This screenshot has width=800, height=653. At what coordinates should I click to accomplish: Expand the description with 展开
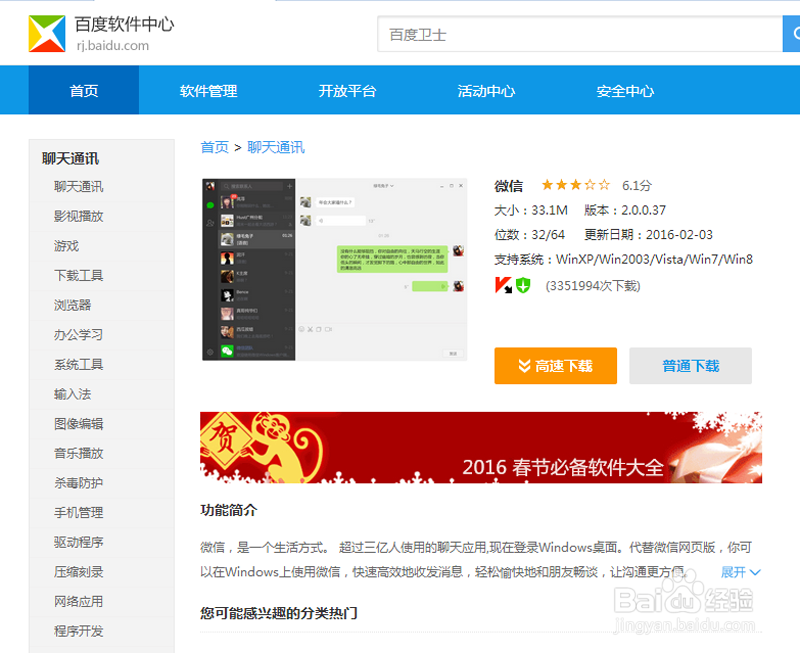click(740, 572)
